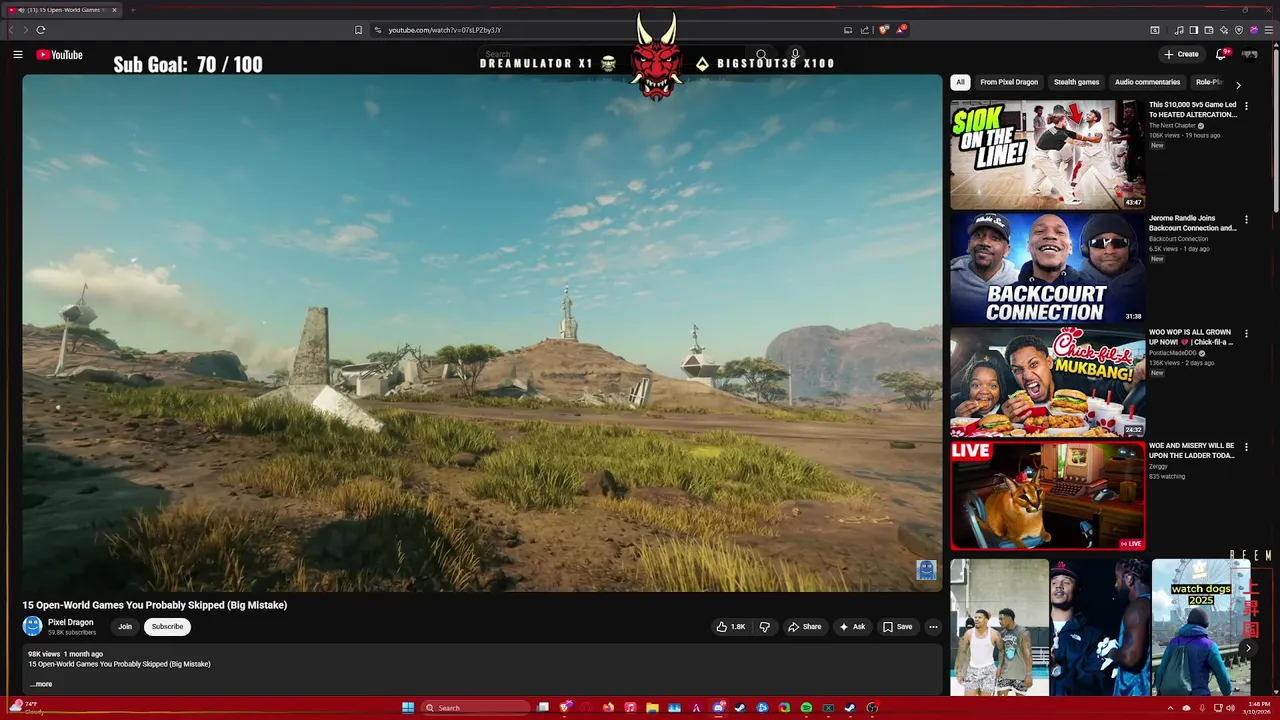Image resolution: width=1280 pixels, height=720 pixels.
Task: Open the Brave shields icon in address bar
Action: click(883, 30)
